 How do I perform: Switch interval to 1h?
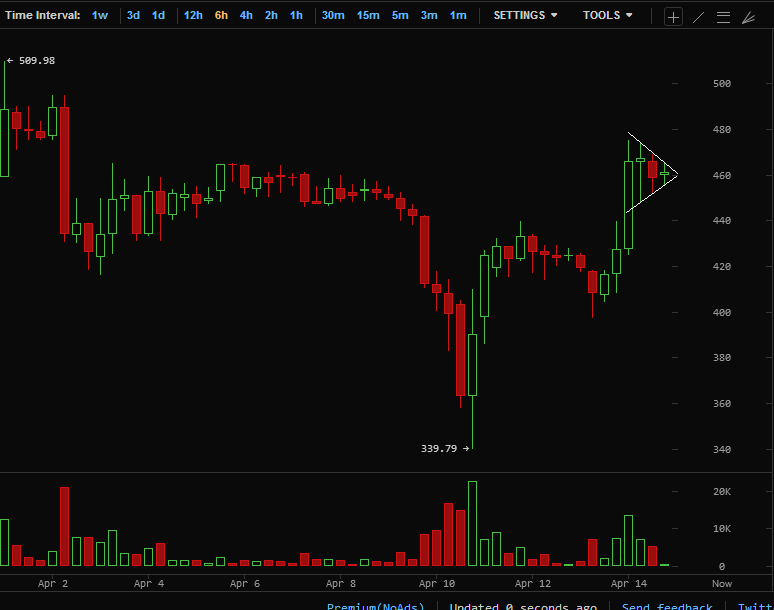pyautogui.click(x=296, y=15)
